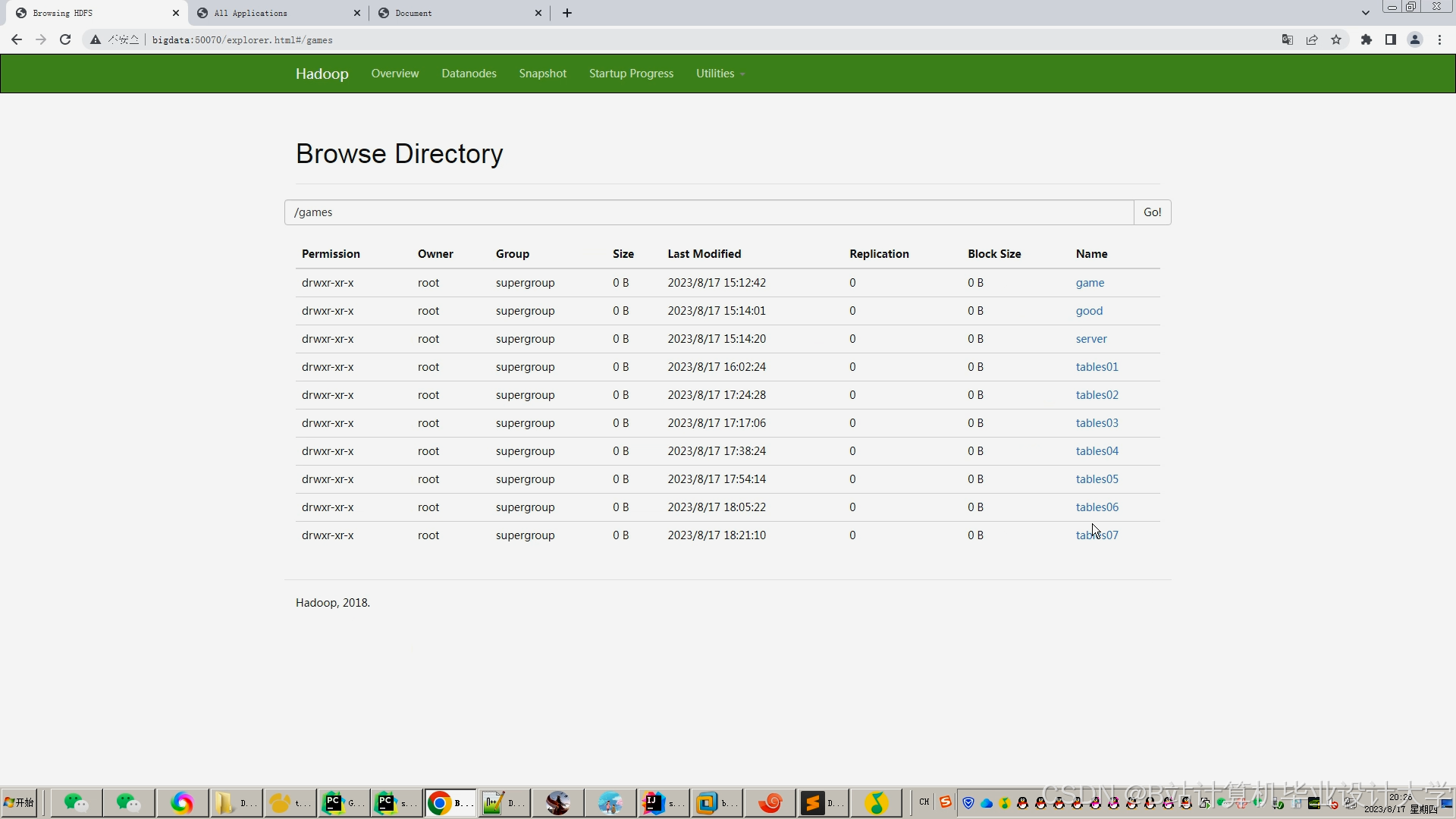Click the Start button in the taskbar
The width and height of the screenshot is (1456, 819).
pyautogui.click(x=20, y=802)
